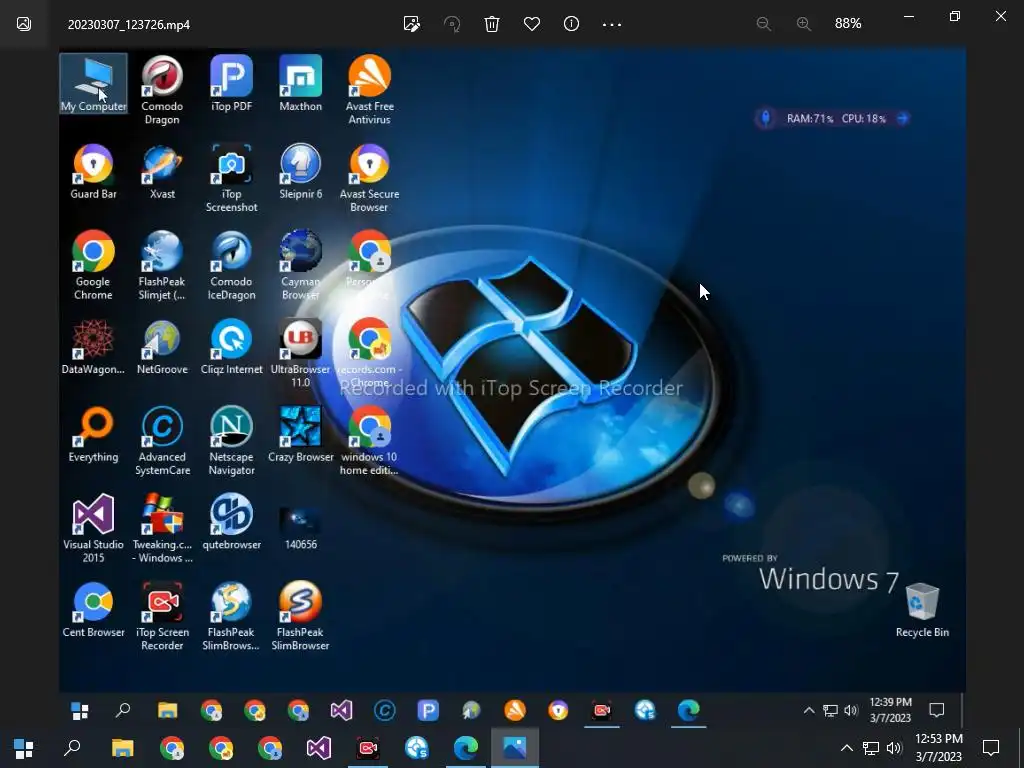
Task: Add to favorites with the heart icon
Action: click(532, 24)
